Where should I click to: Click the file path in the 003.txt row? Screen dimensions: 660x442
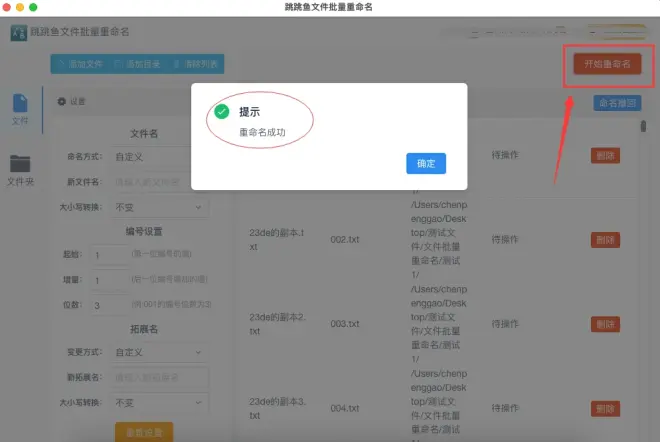(x=439, y=324)
